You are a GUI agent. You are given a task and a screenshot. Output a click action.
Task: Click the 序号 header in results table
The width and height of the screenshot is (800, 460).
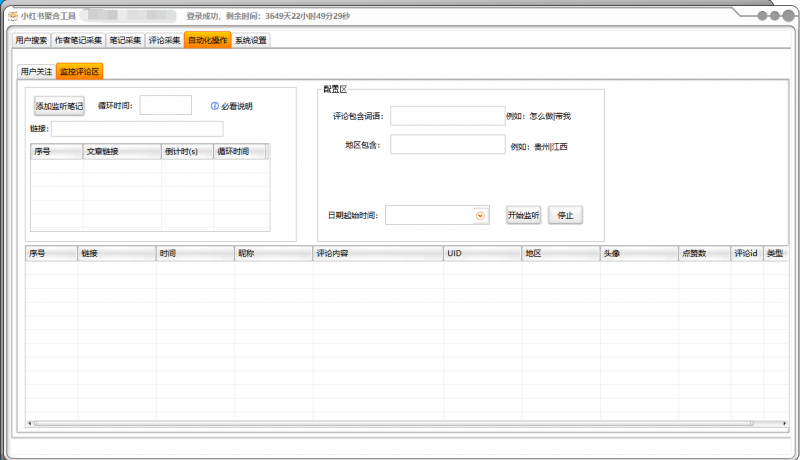coord(52,253)
